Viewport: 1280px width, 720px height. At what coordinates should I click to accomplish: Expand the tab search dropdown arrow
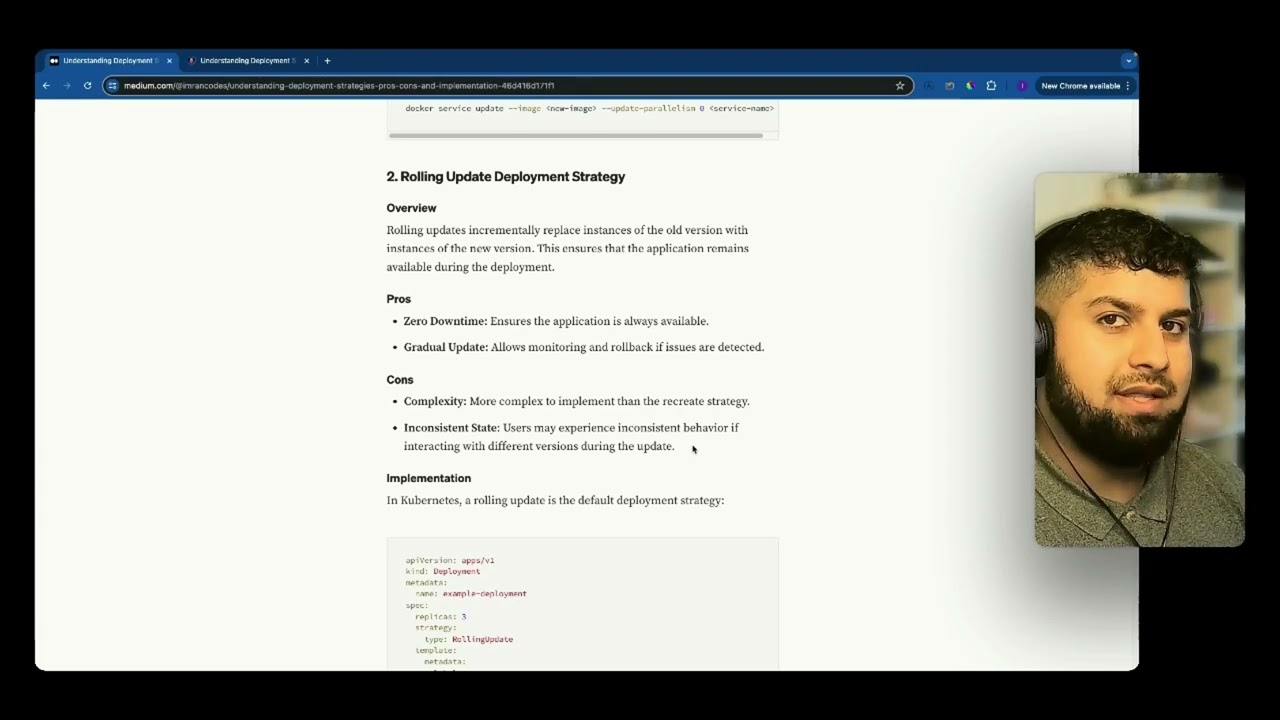1128,61
